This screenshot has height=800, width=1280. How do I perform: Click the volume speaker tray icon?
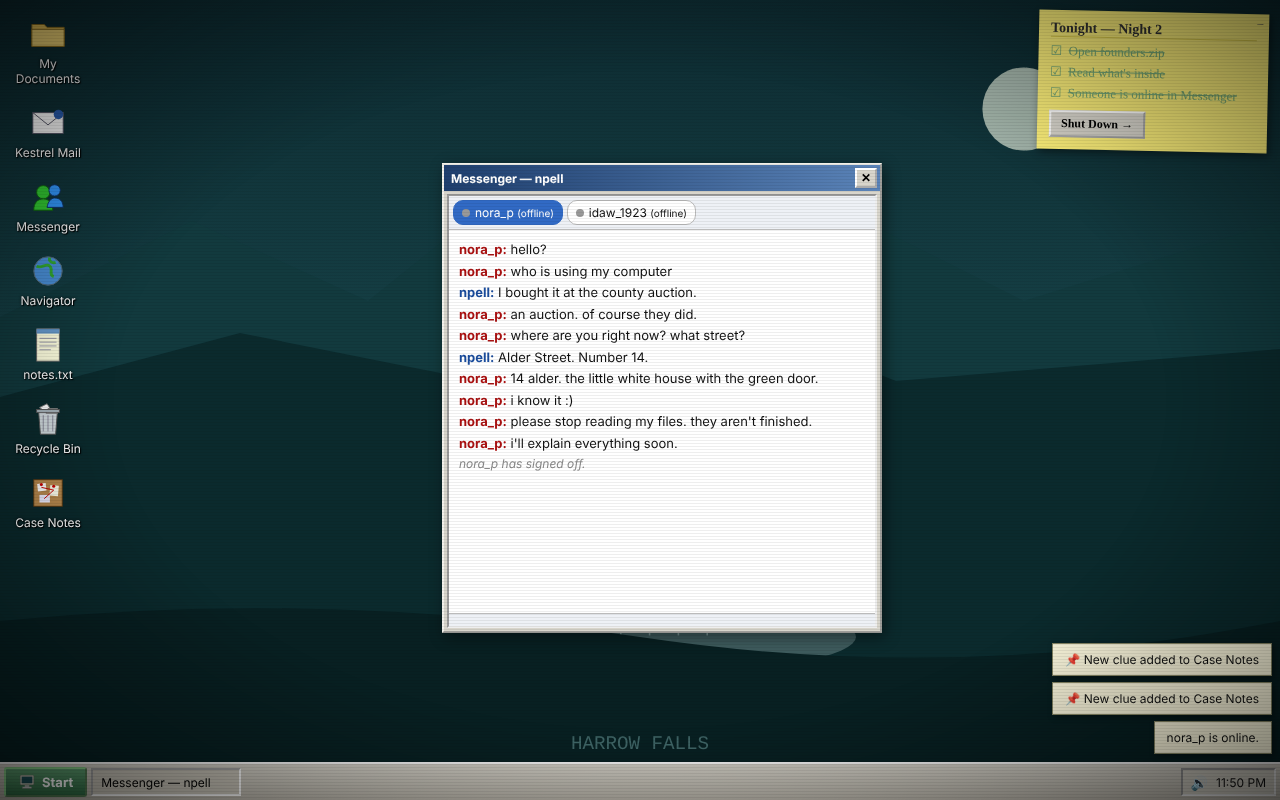(1198, 783)
